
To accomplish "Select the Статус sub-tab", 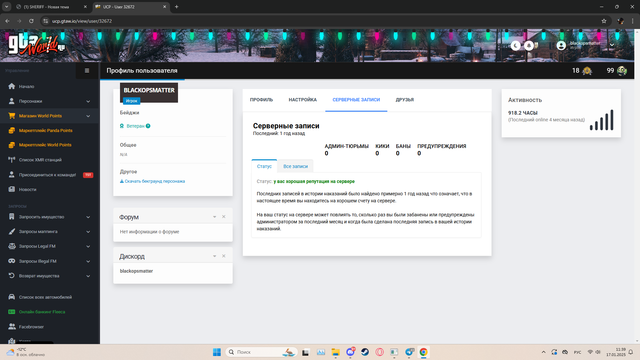I will 264,166.
